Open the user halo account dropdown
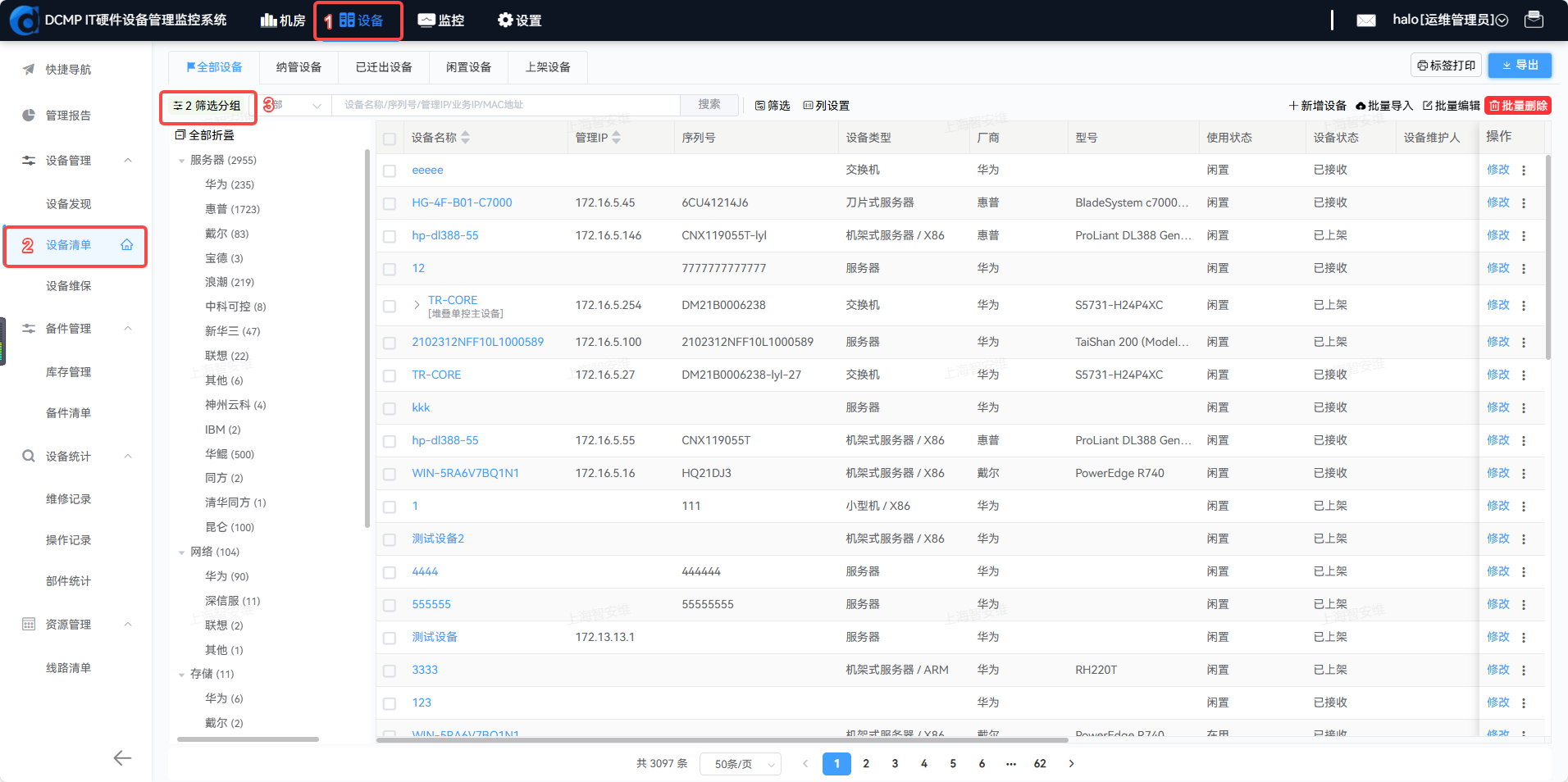 pos(1450,20)
